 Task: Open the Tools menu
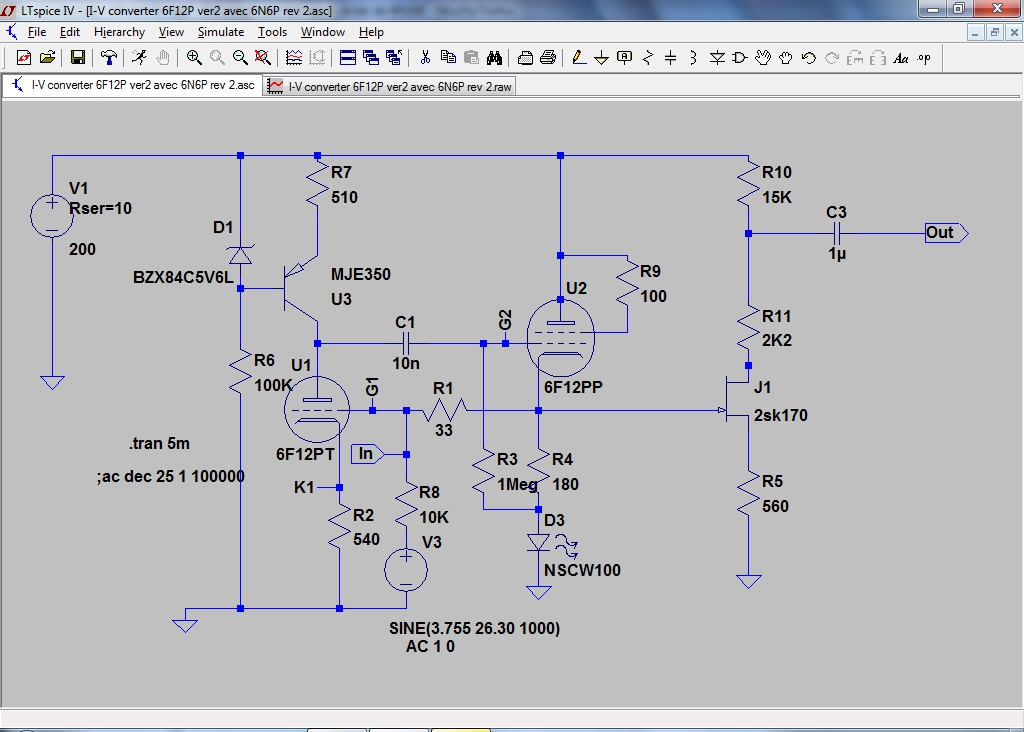(x=272, y=32)
